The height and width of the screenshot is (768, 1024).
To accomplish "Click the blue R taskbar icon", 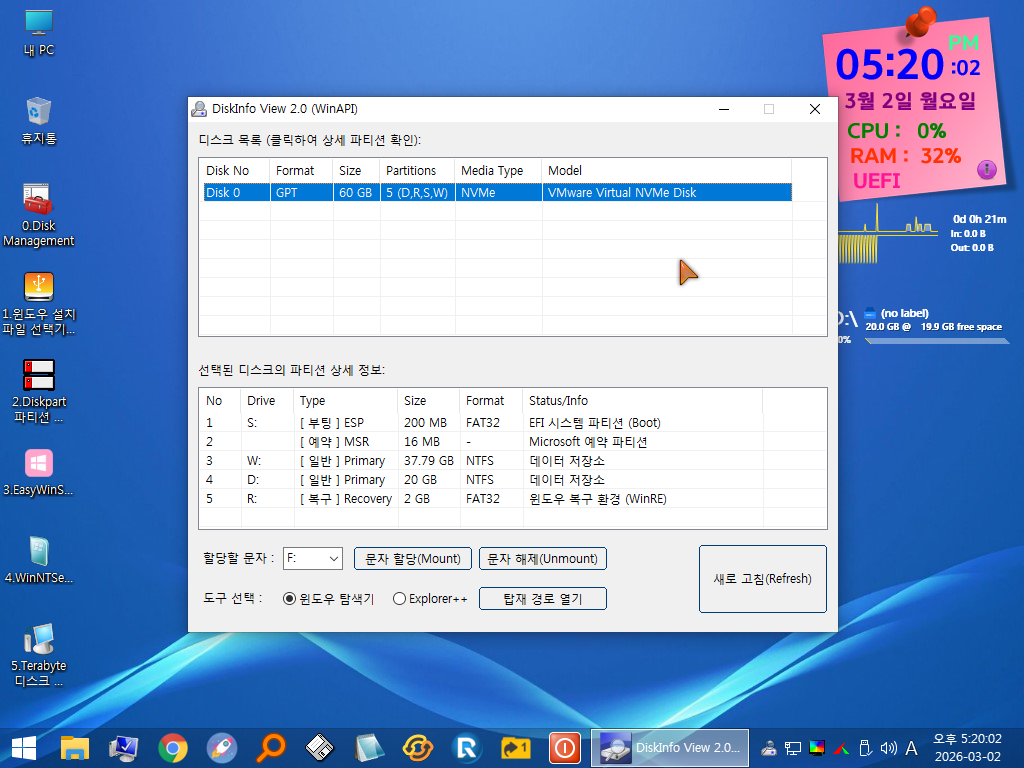I will pos(467,748).
